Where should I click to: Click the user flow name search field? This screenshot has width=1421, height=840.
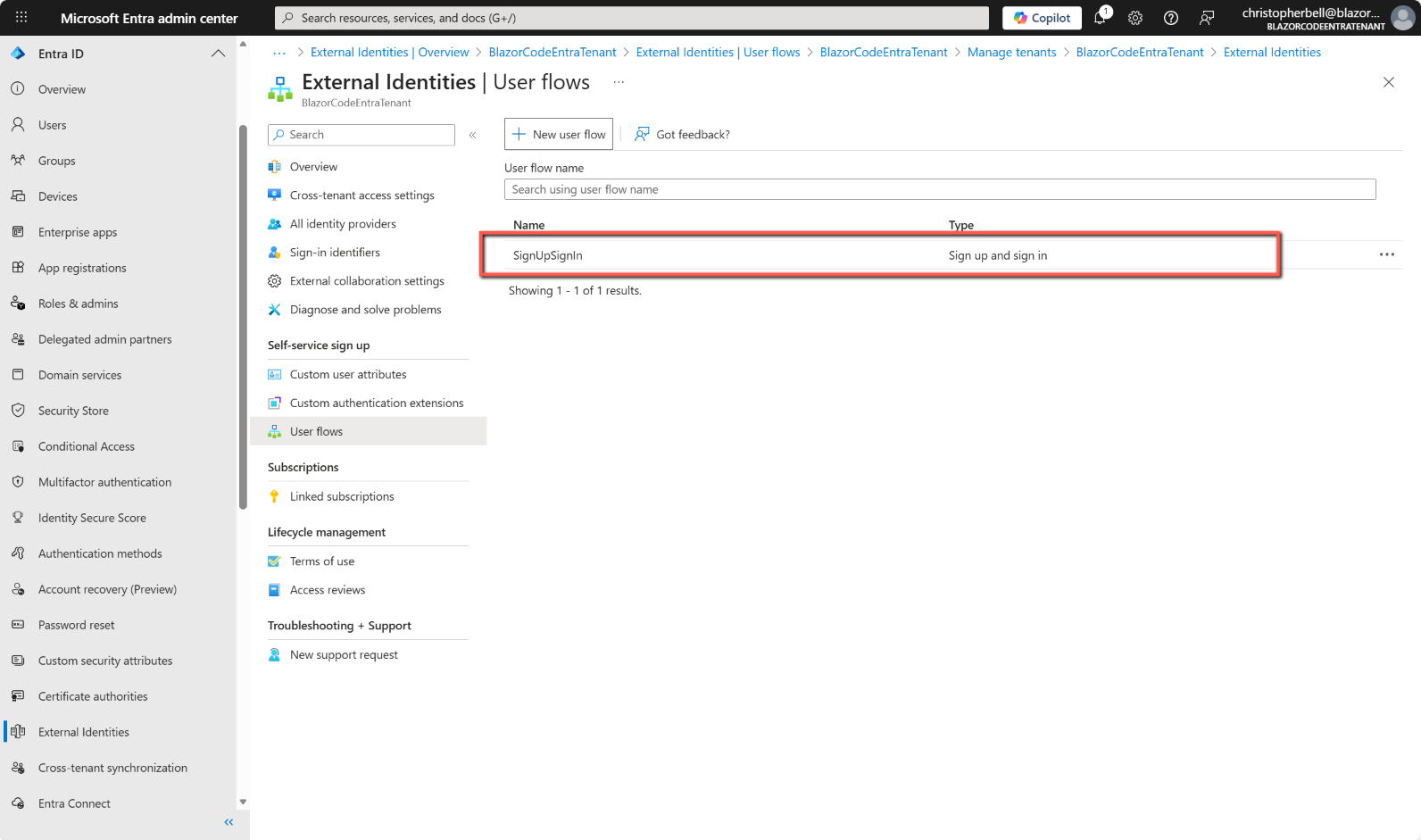[x=939, y=189]
